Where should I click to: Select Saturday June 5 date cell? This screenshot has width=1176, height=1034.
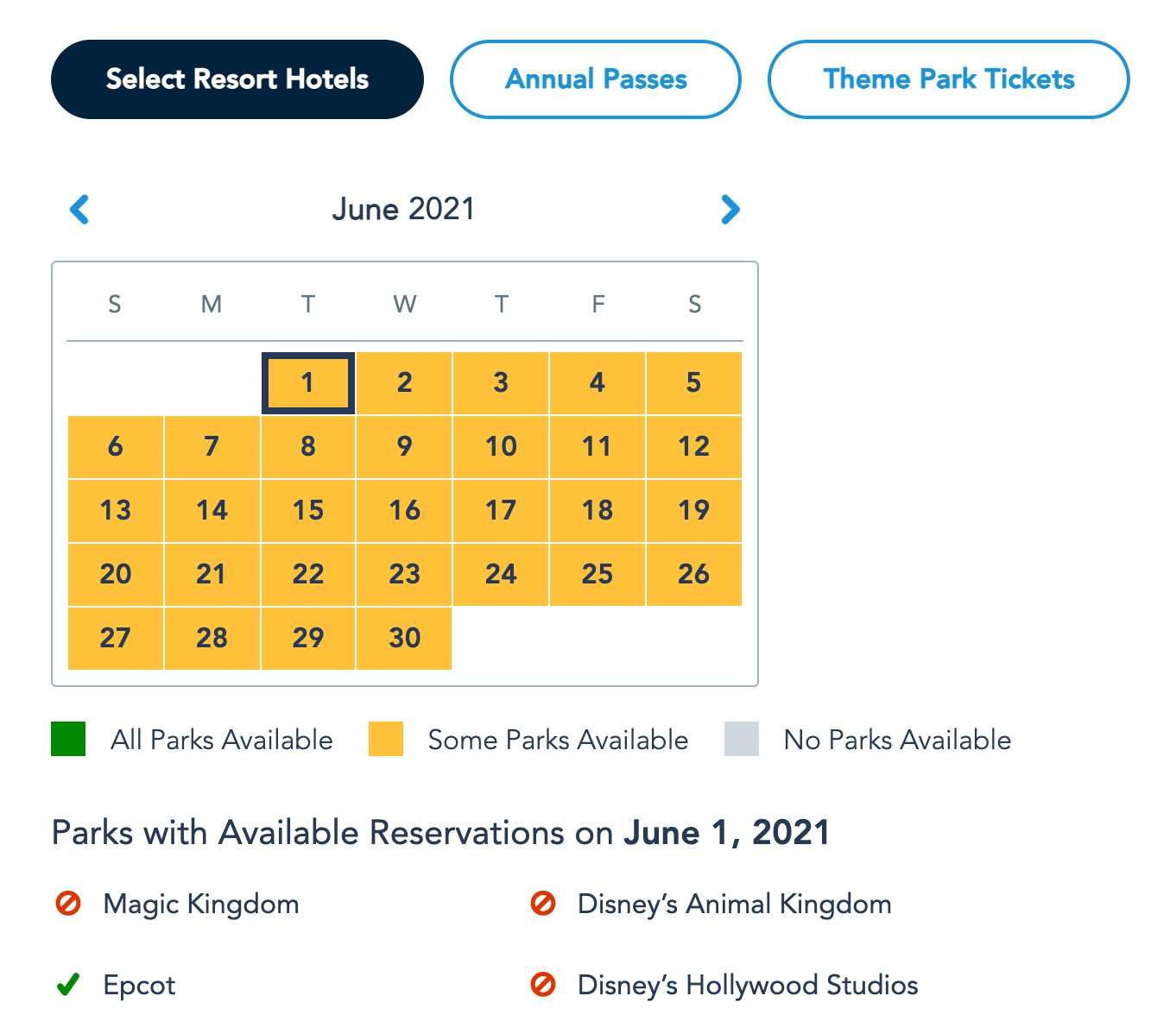pyautogui.click(x=693, y=383)
